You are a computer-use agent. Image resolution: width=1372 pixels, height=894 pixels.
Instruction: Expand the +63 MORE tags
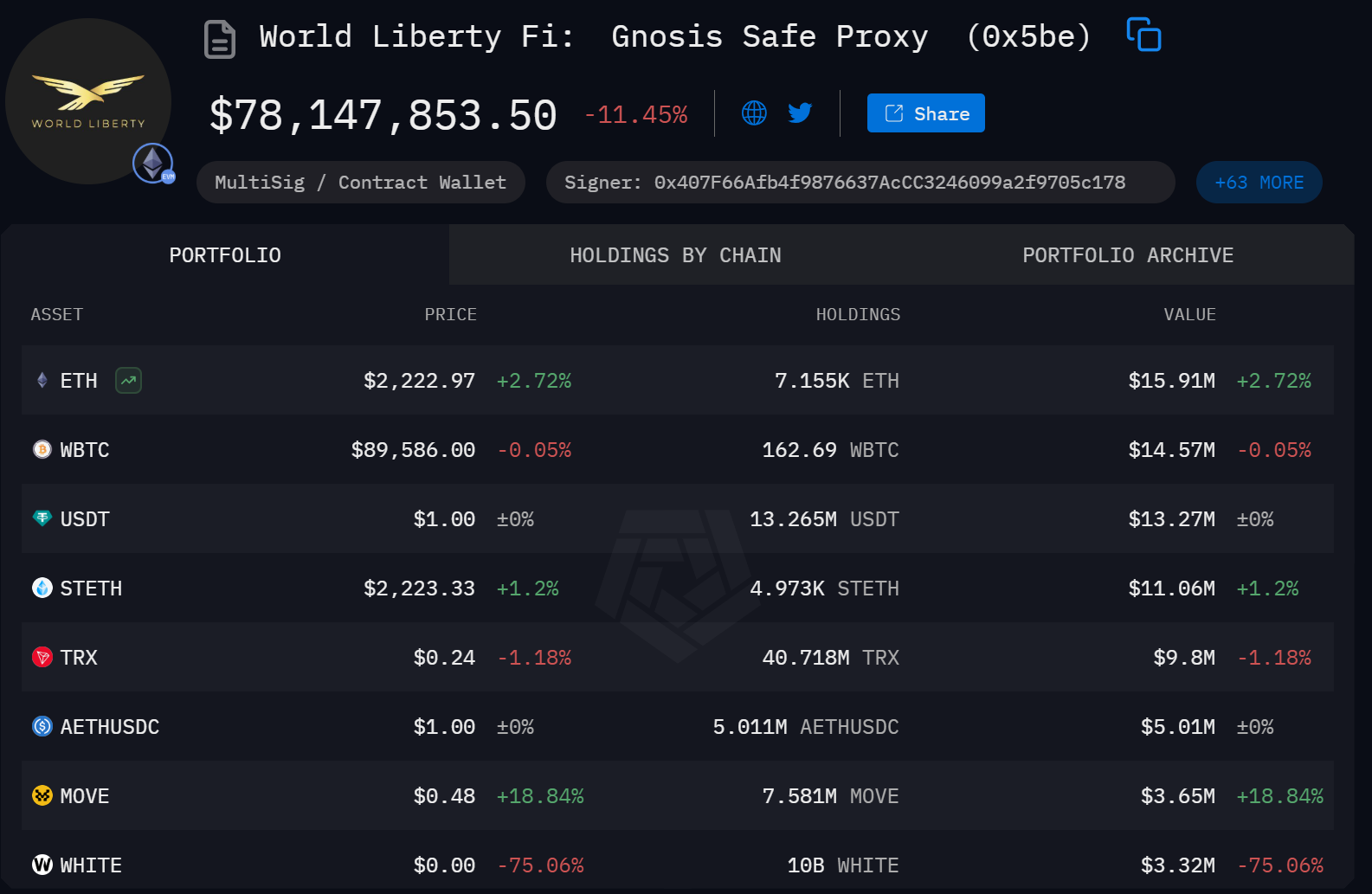point(1259,183)
